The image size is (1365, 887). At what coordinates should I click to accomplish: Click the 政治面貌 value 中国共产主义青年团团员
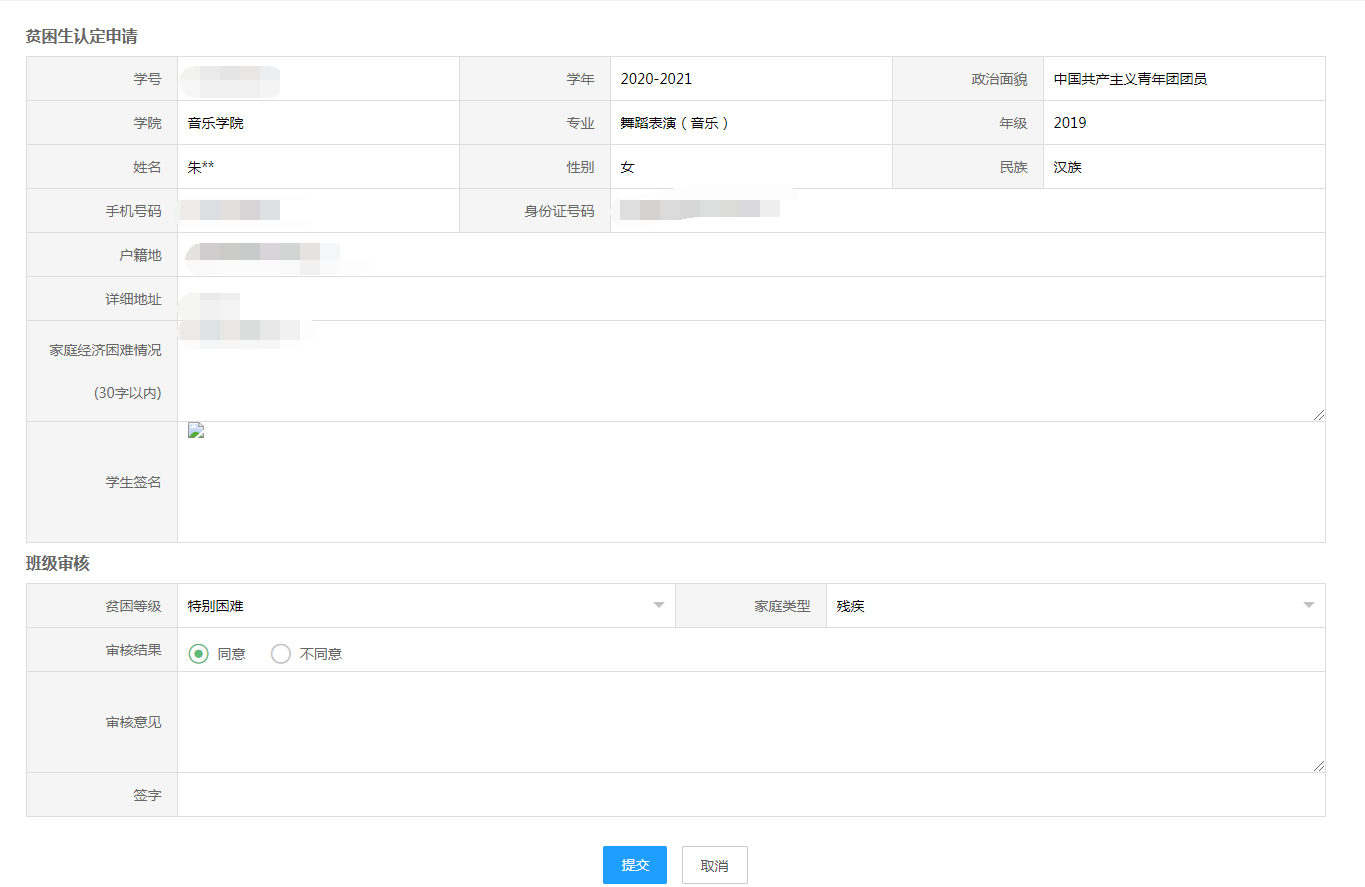[x=1130, y=79]
